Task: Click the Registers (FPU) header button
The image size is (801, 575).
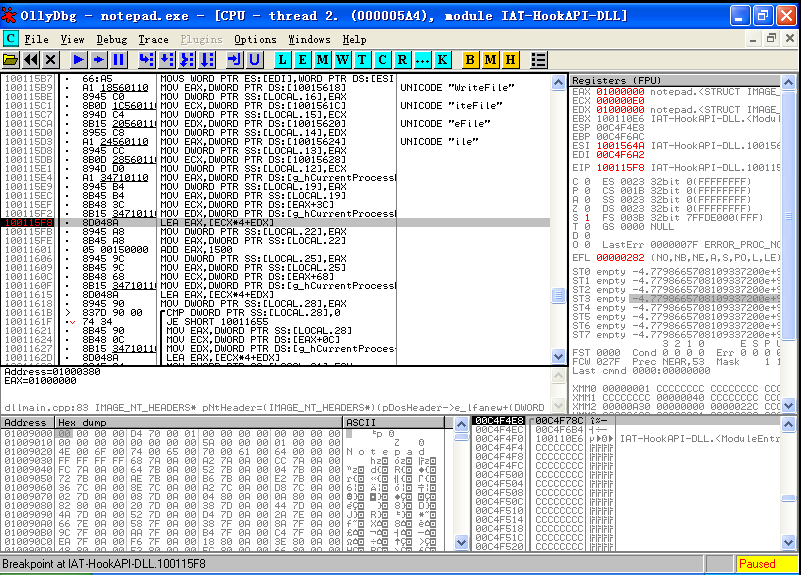Action: pyautogui.click(x=675, y=80)
